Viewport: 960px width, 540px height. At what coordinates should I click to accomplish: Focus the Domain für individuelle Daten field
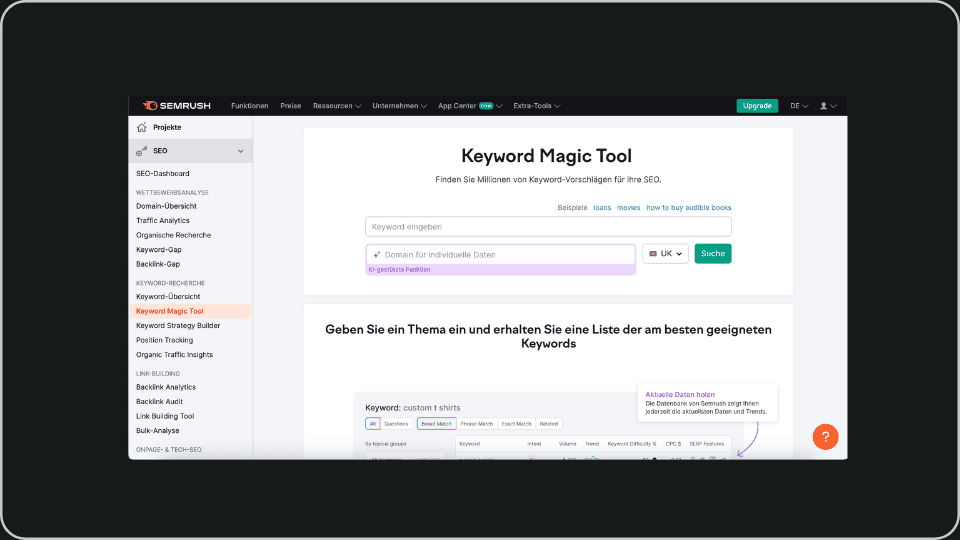click(500, 255)
